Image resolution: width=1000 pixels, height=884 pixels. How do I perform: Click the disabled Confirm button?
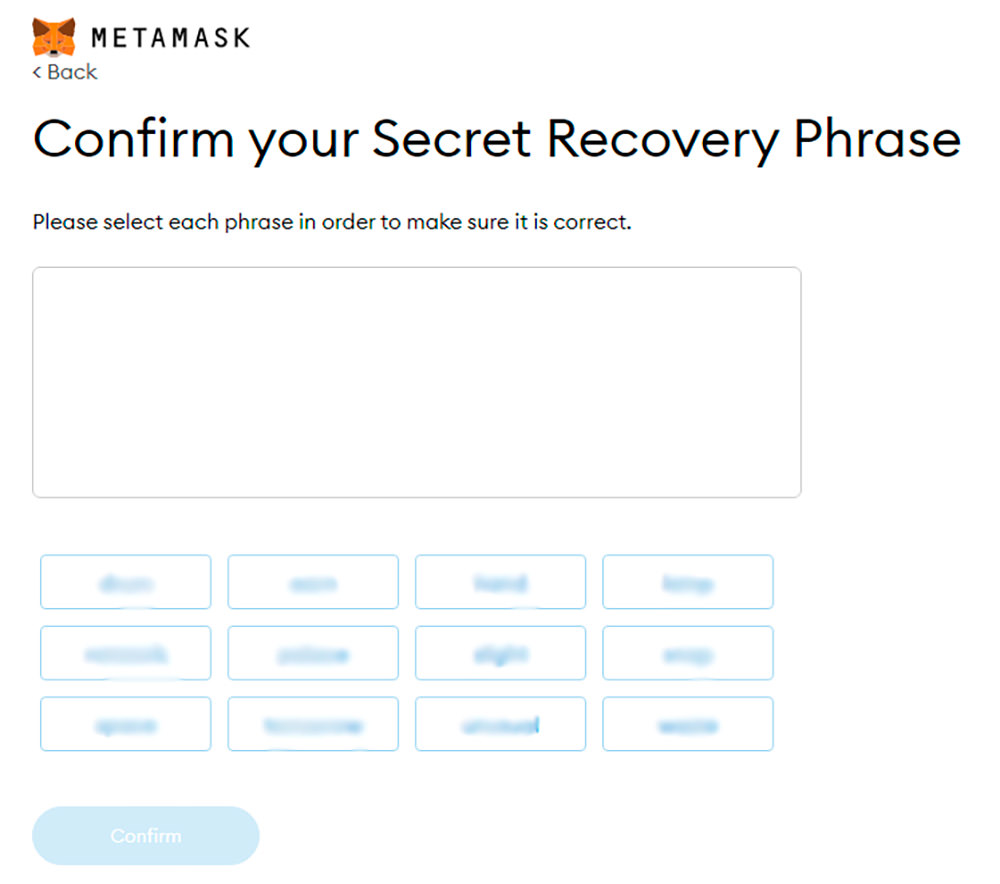(146, 836)
